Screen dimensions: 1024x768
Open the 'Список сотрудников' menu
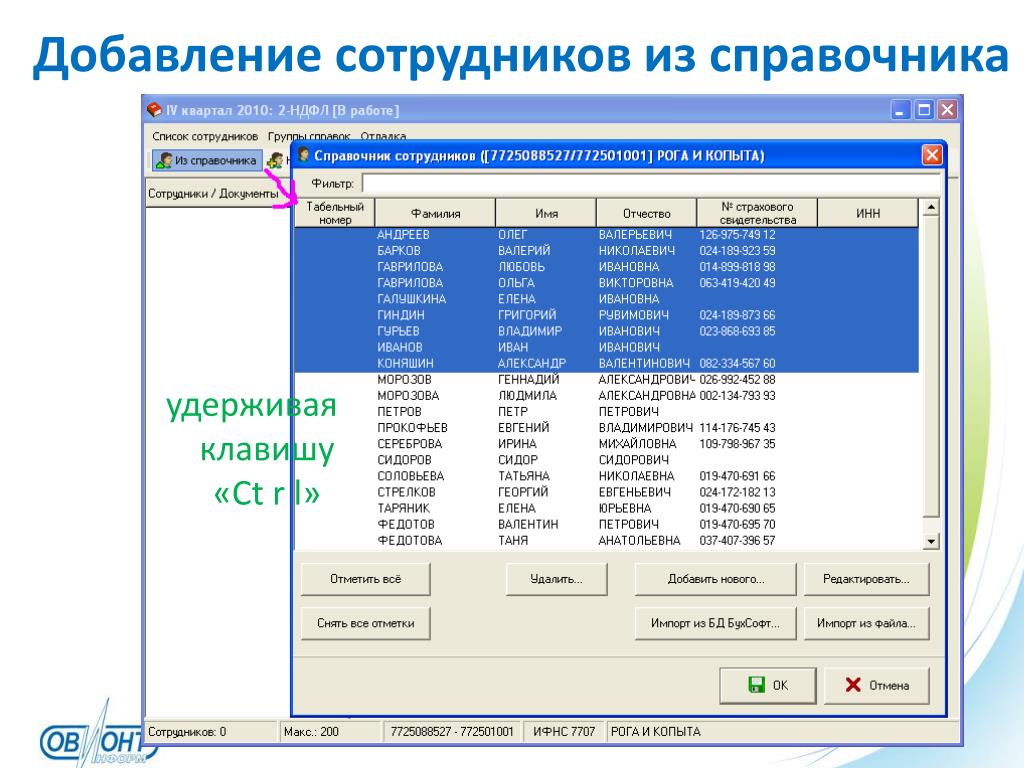pyautogui.click(x=205, y=136)
